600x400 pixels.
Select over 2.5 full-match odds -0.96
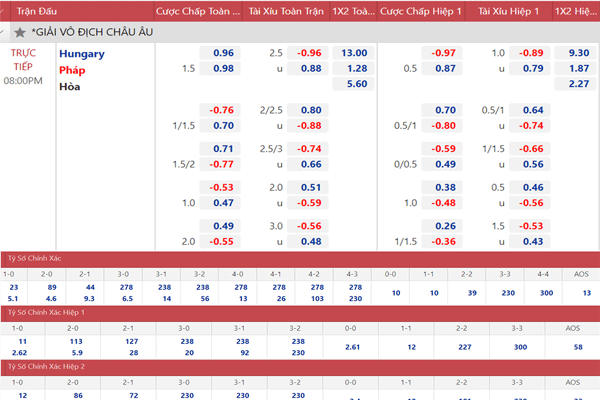310,52
